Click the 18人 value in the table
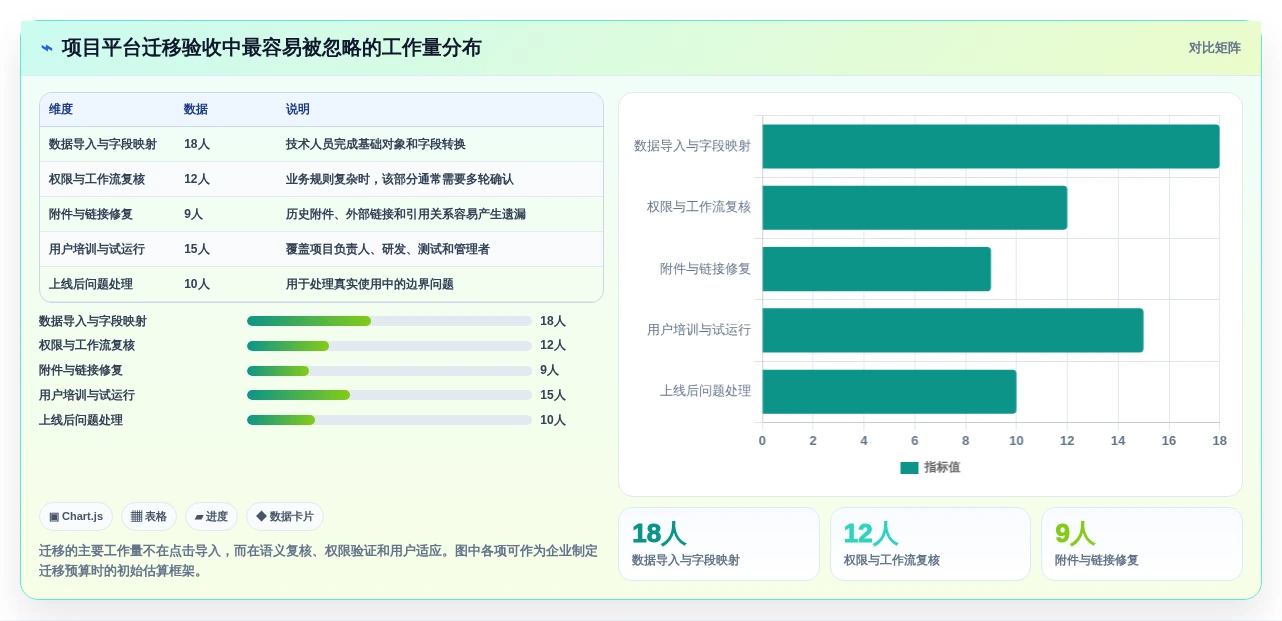 coord(197,144)
